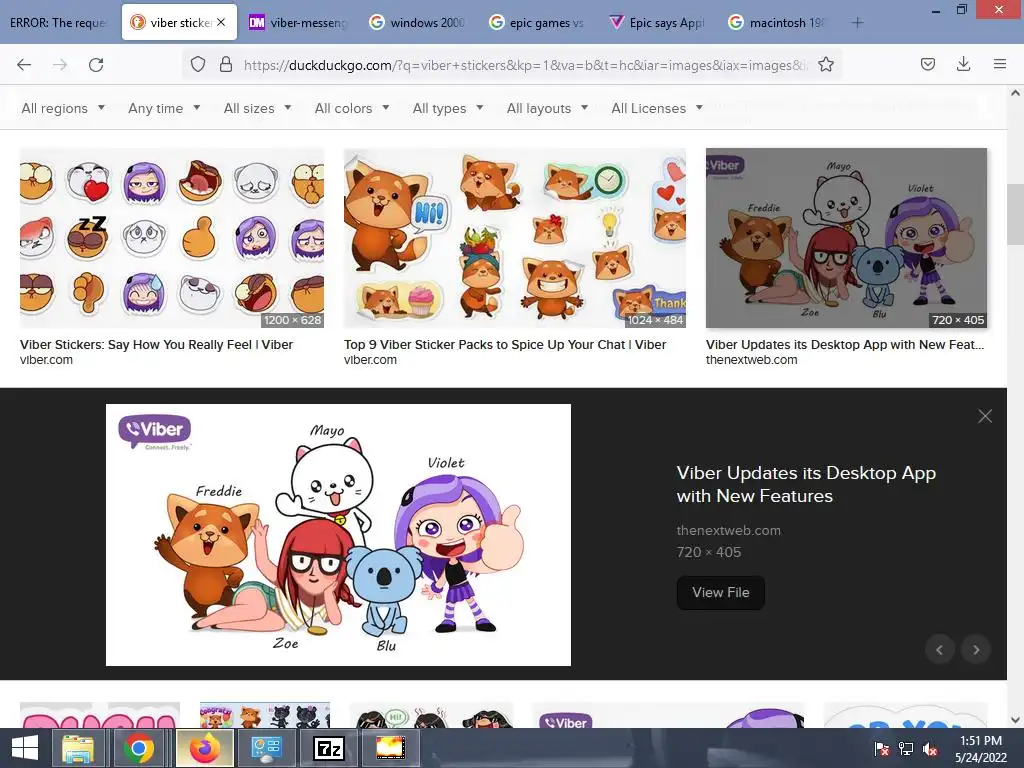Click the scrollbar down arrow
Viewport: 1024px width, 768px height.
pos(1015,720)
